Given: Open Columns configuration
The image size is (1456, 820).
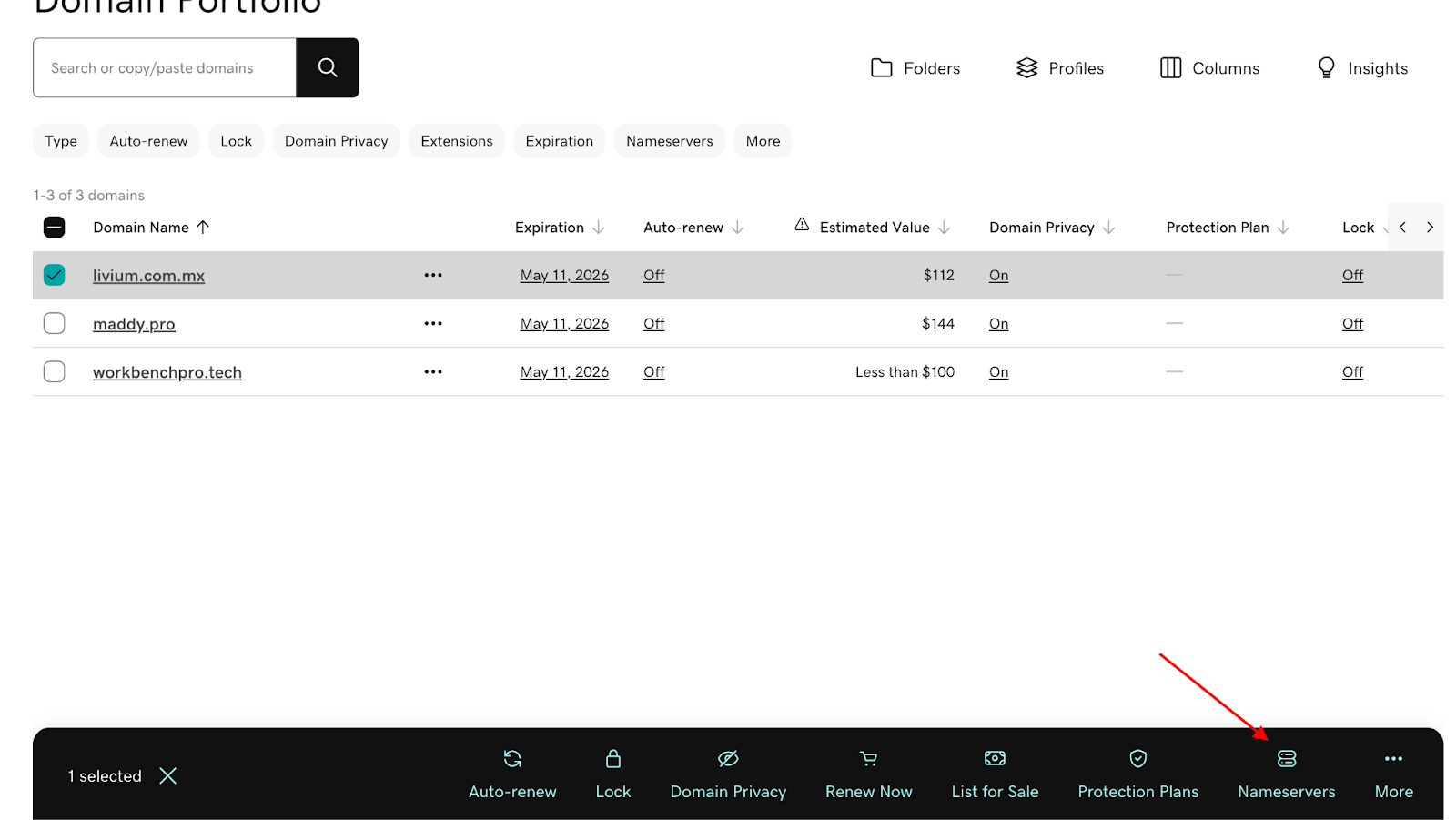Looking at the screenshot, I should click(x=1209, y=68).
